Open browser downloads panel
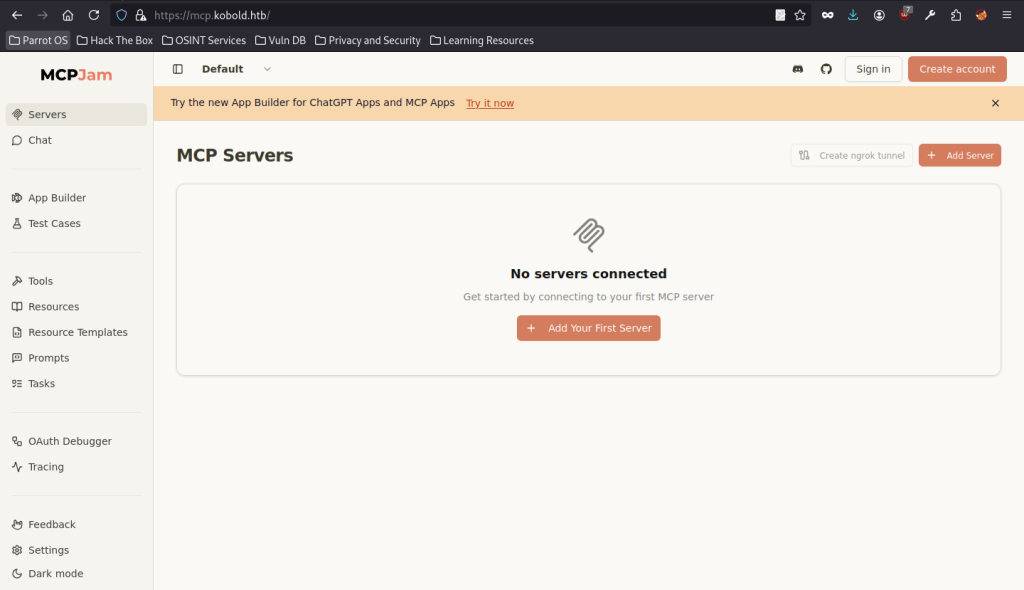The height and width of the screenshot is (590, 1024). click(x=853, y=15)
